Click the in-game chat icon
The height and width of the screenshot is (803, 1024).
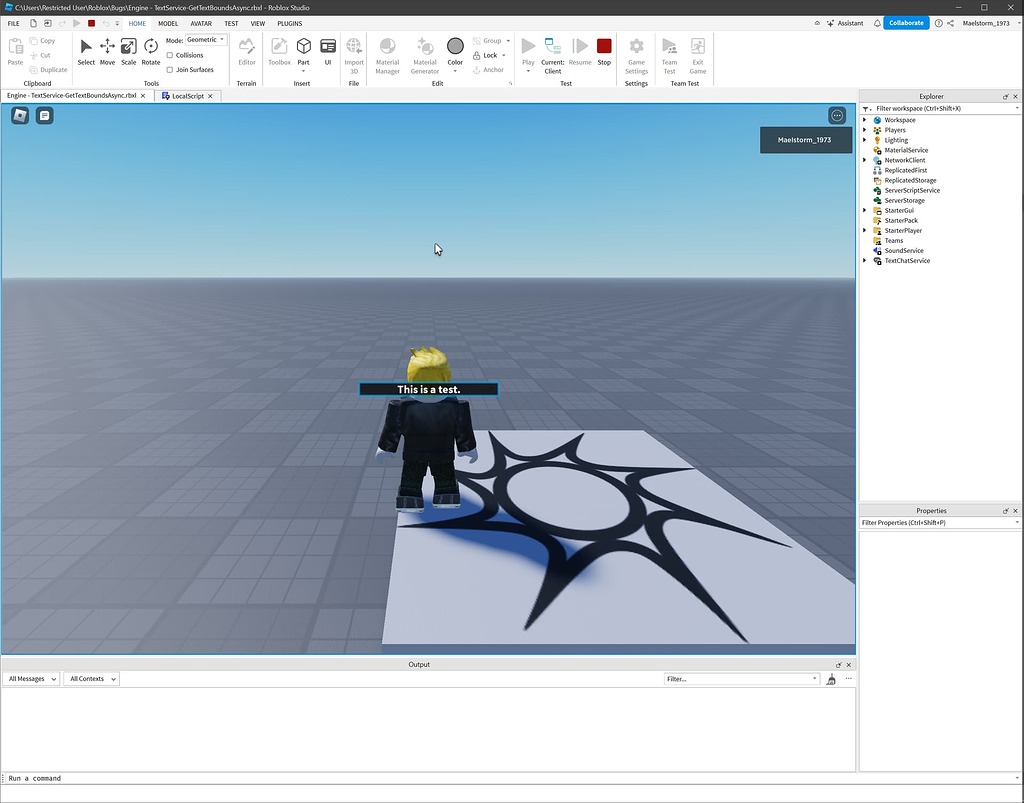pos(44,116)
